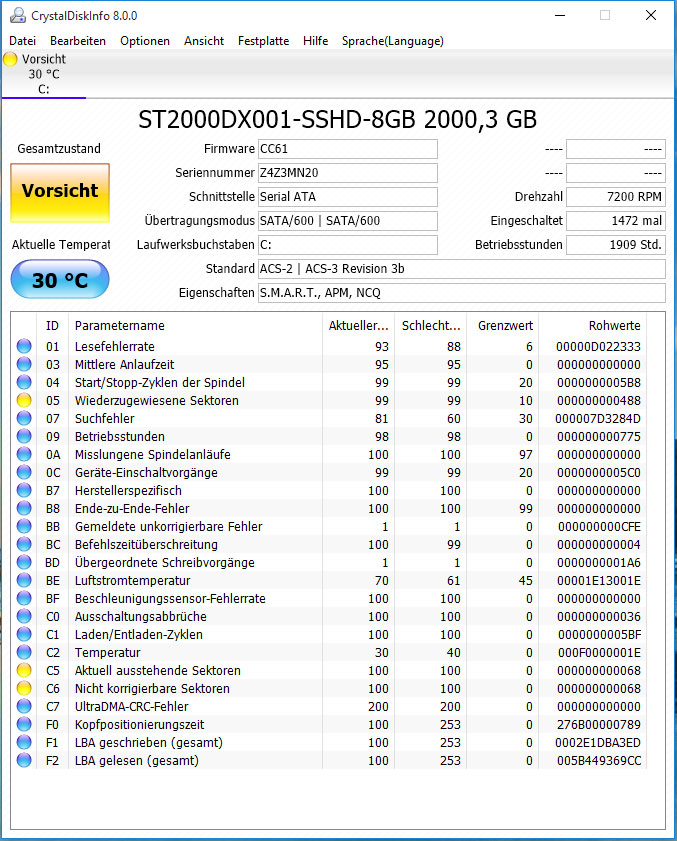Click drive title ST2000DX001-SSHD-8GB 2000,3 GB
The width and height of the screenshot is (677, 841).
pos(338,120)
